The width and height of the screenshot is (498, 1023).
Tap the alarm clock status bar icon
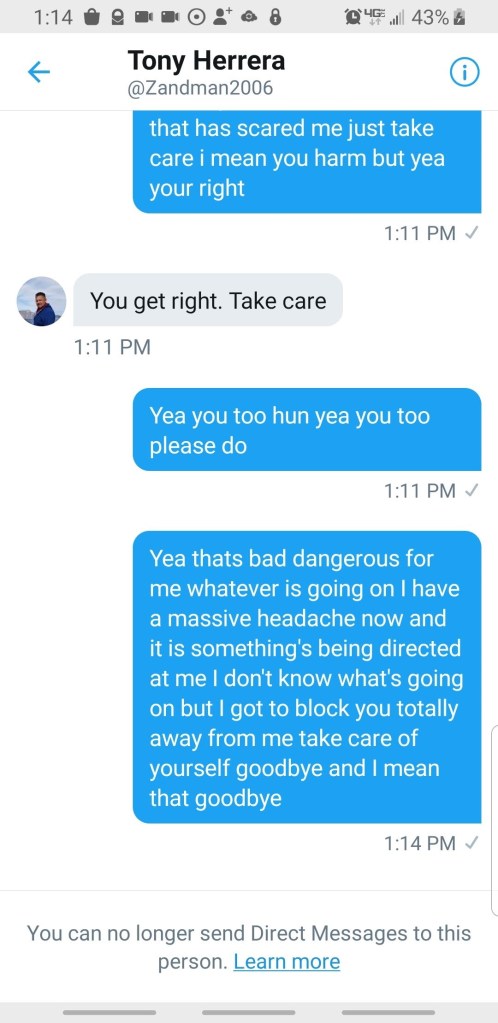tap(354, 18)
